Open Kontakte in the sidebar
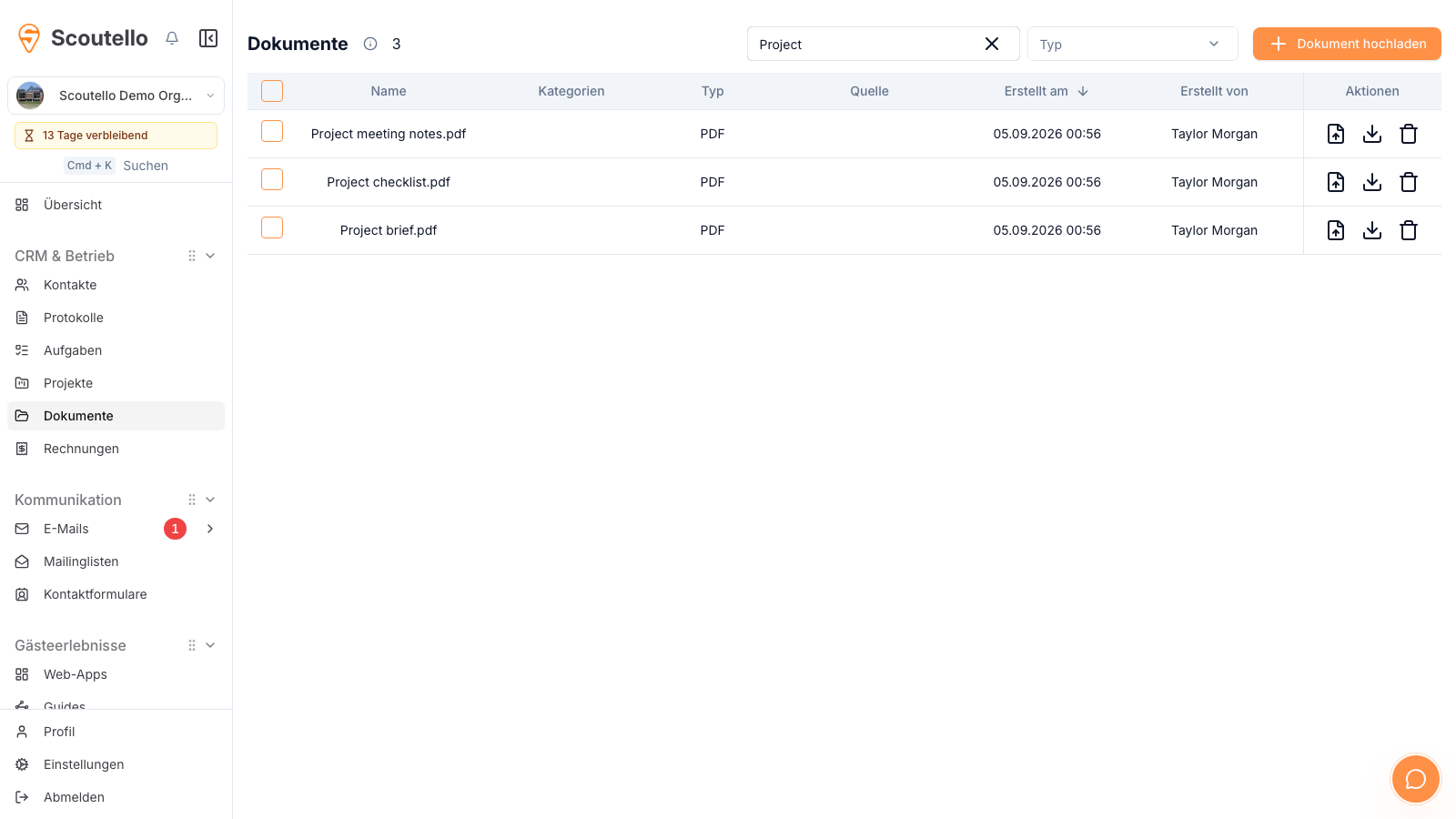Viewport: 1456px width, 819px height. 116,285
